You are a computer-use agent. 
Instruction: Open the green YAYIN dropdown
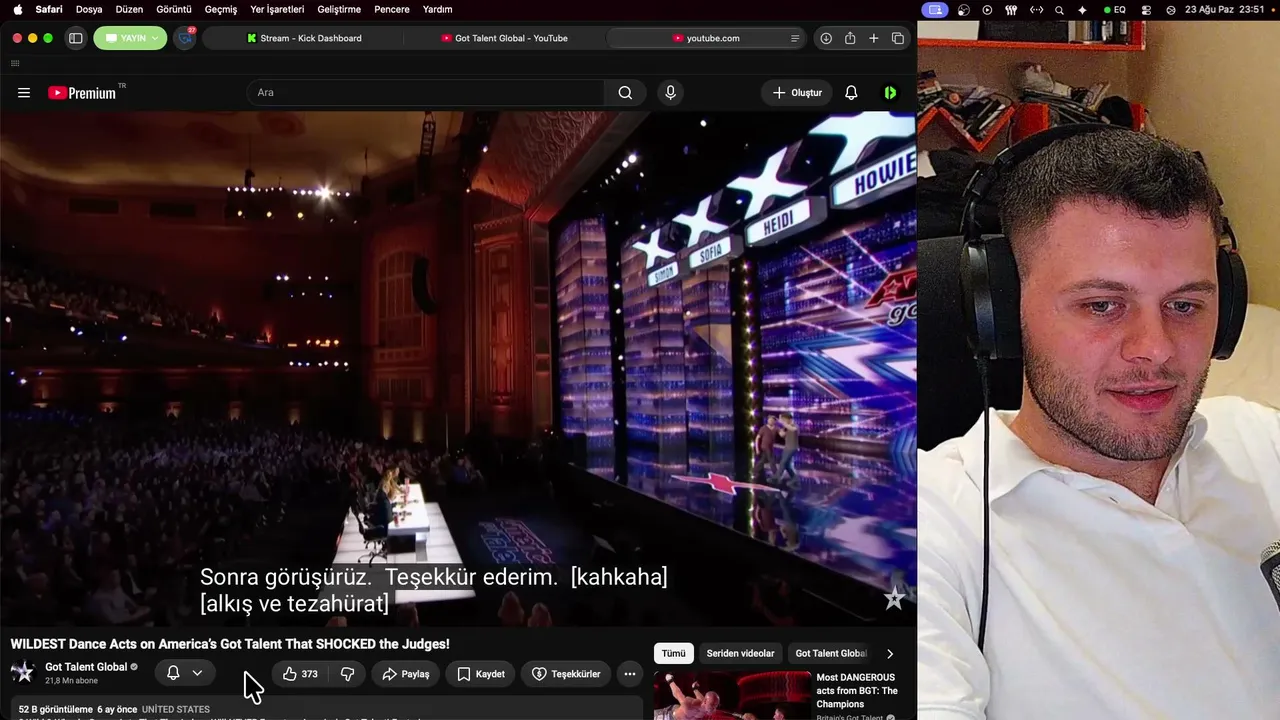130,38
